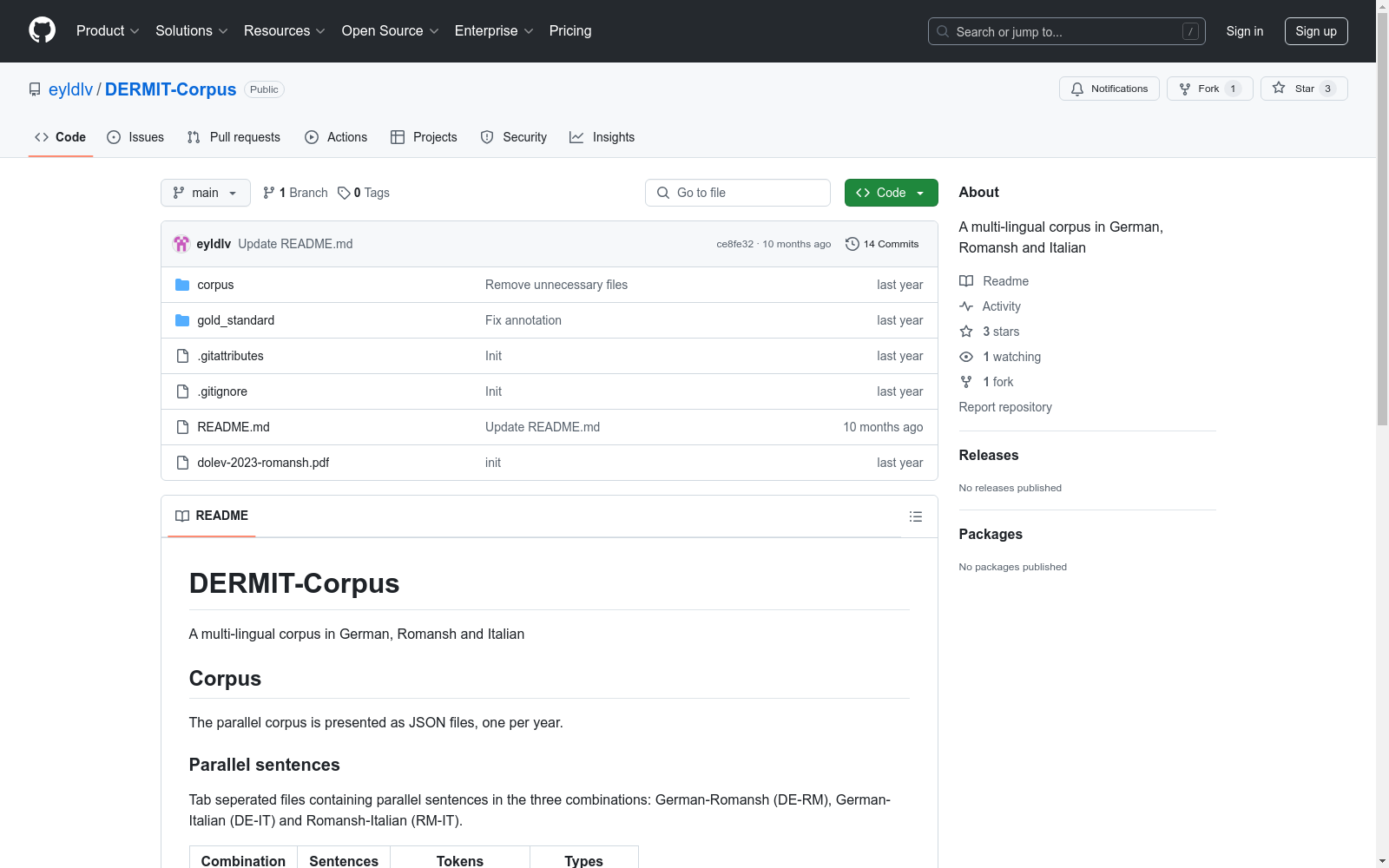Expand the Open Source menu
This screenshot has height=868, width=1389.
click(391, 31)
